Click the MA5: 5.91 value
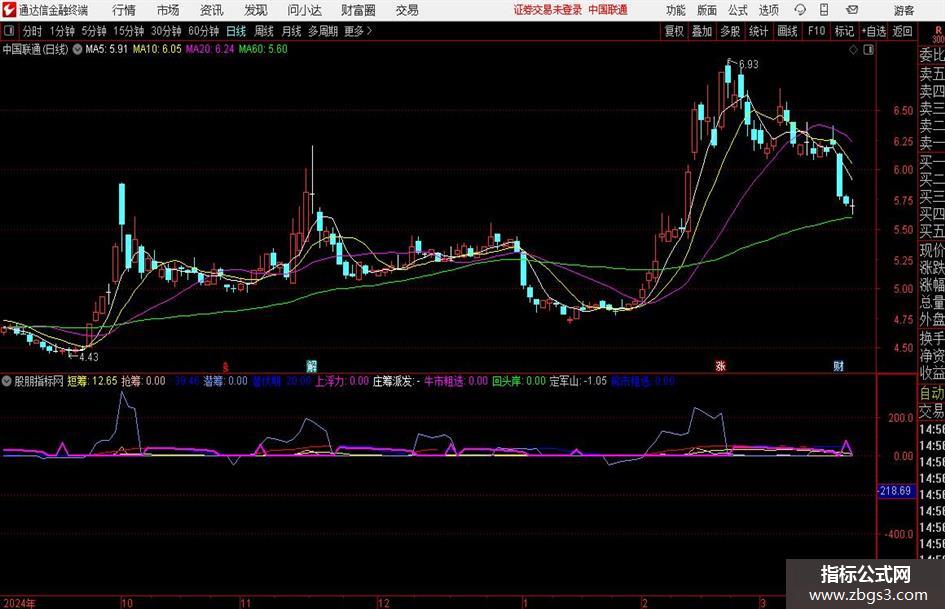 coord(107,49)
